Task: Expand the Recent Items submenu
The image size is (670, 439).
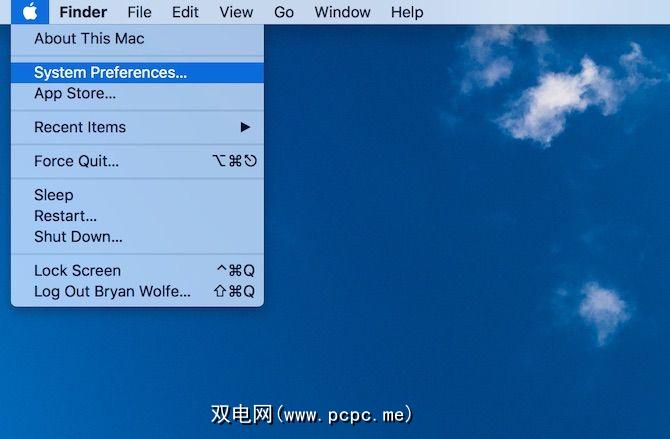Action: 137,127
